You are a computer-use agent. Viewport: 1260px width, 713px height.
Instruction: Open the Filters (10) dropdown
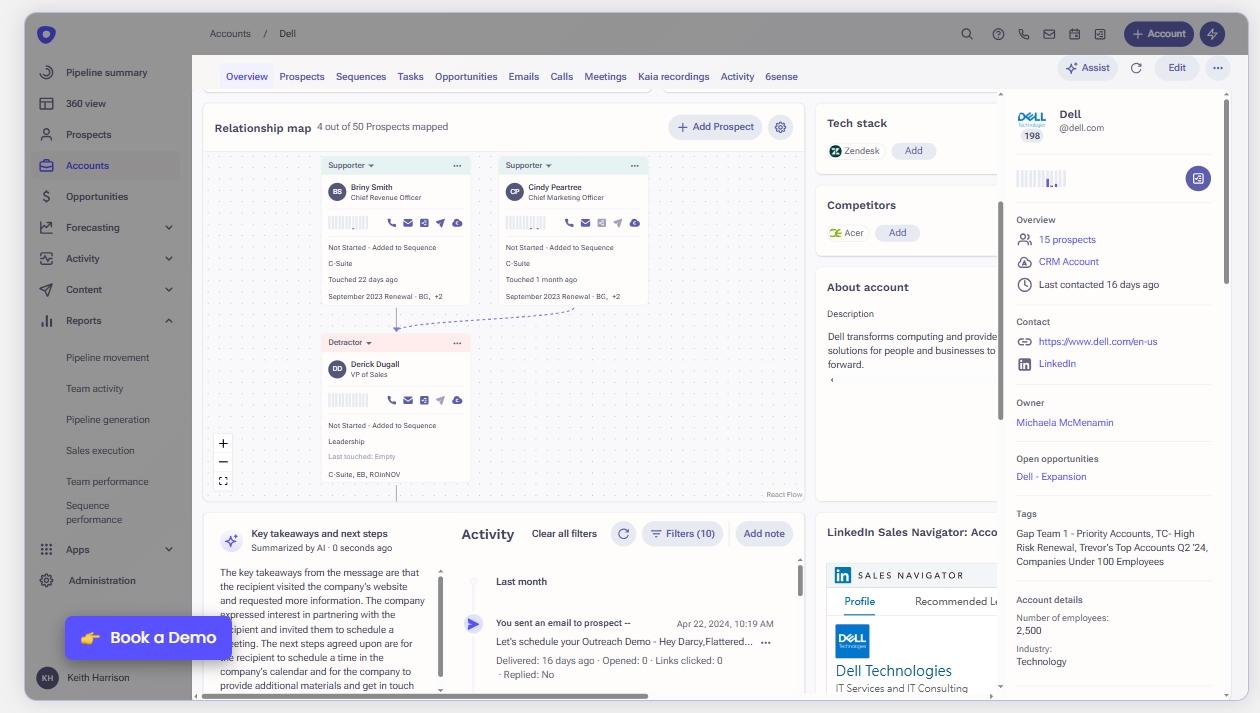682,534
